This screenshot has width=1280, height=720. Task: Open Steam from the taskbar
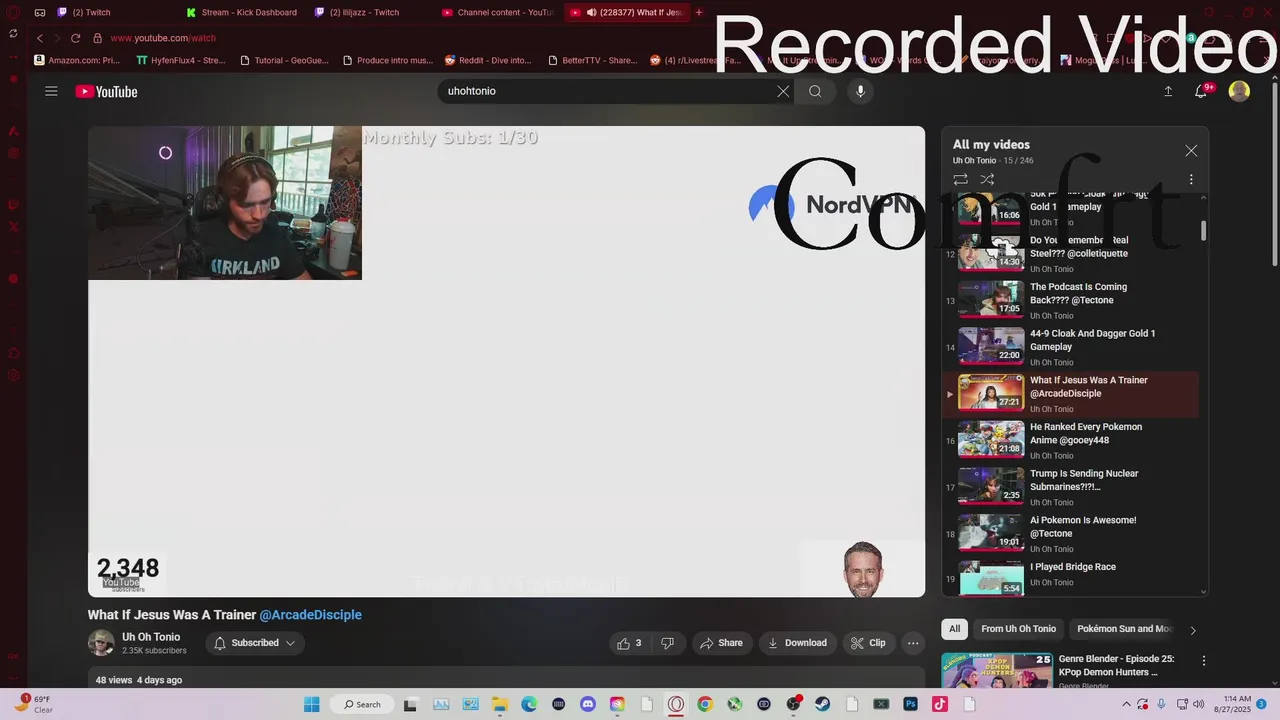click(823, 704)
